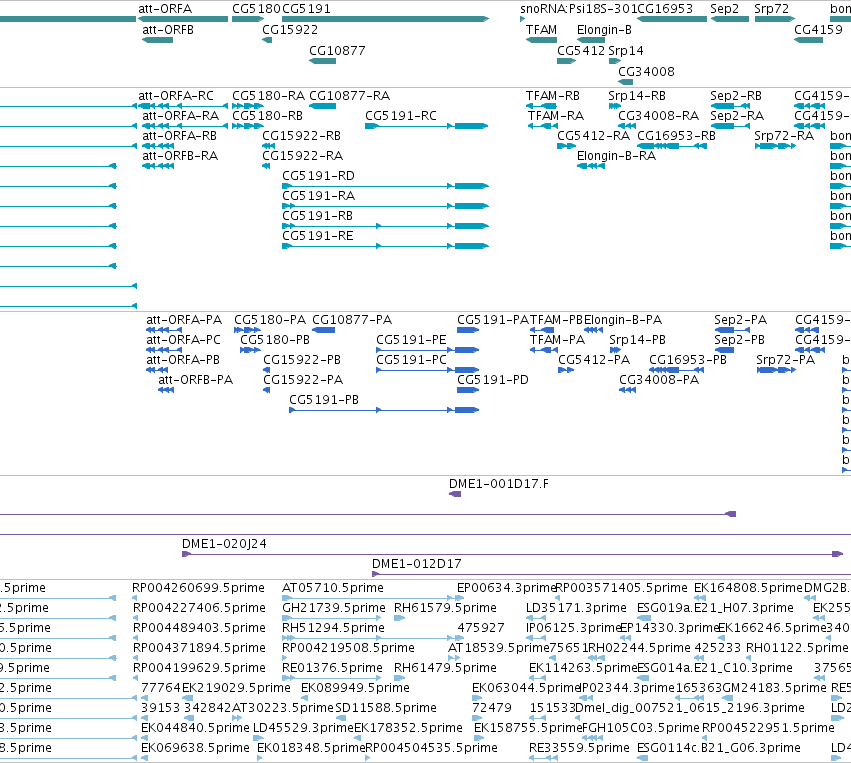This screenshot has width=851, height=763.
Task: Open the RP004504535.5prime EST label
Action: point(431,748)
